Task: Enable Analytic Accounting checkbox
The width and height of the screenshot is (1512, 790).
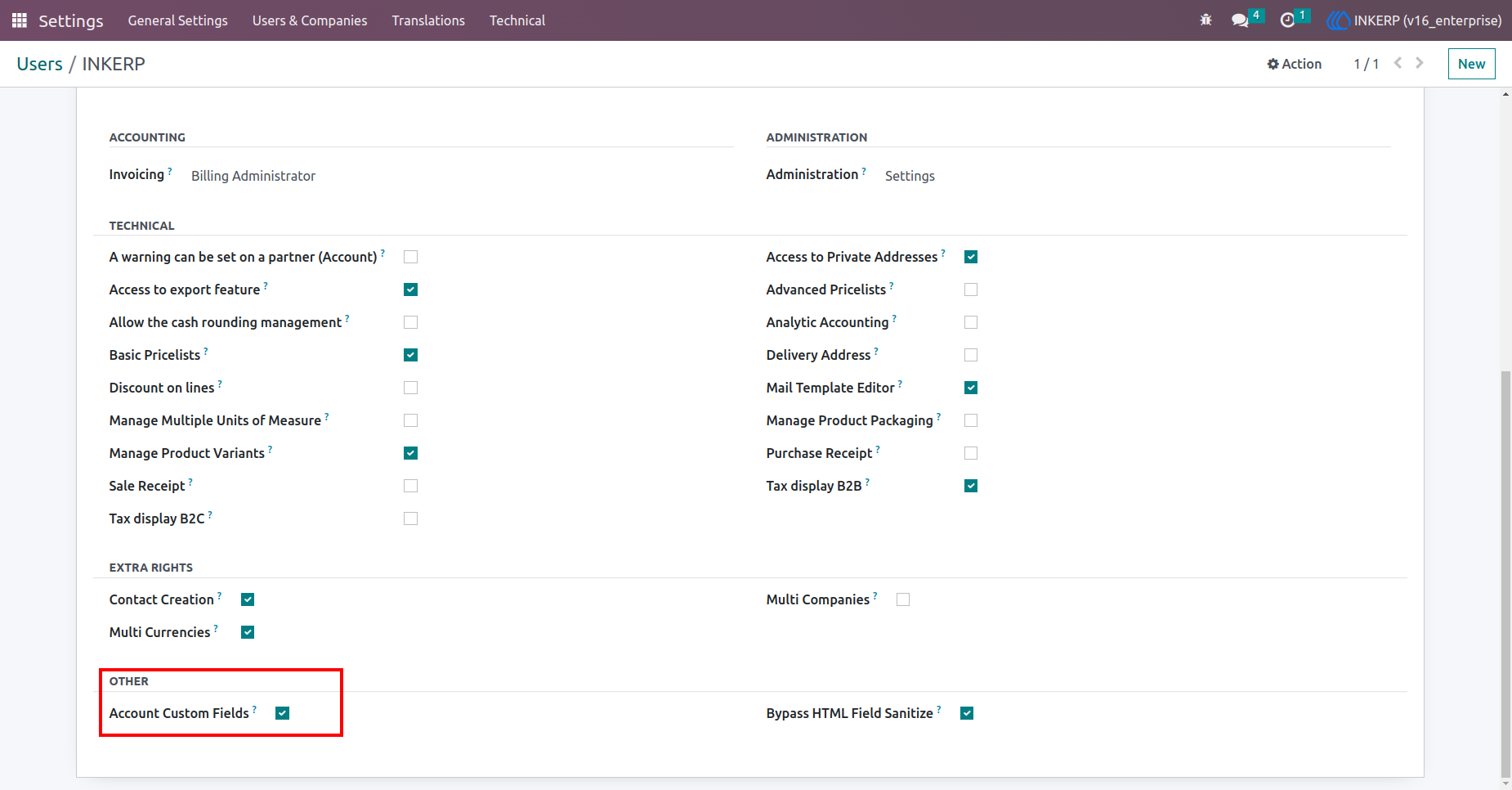Action: (x=971, y=322)
